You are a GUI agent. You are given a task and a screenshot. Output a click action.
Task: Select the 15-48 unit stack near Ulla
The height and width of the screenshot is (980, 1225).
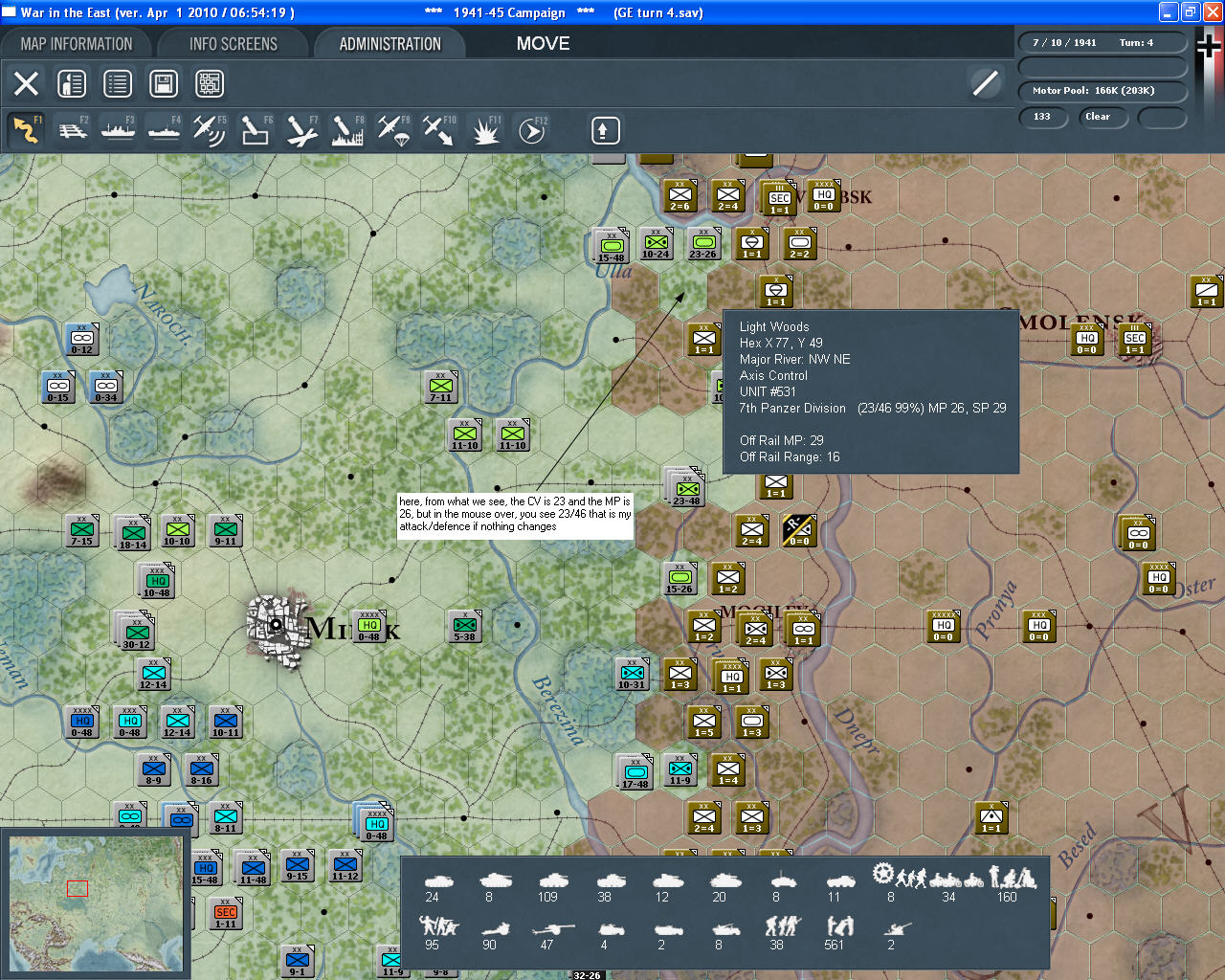point(611,247)
